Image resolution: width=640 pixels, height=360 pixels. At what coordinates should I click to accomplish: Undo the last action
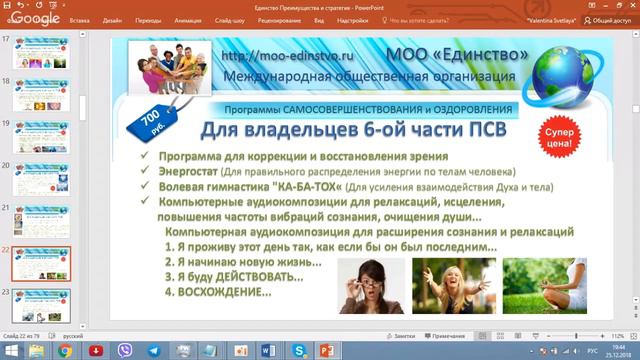click(x=20, y=5)
